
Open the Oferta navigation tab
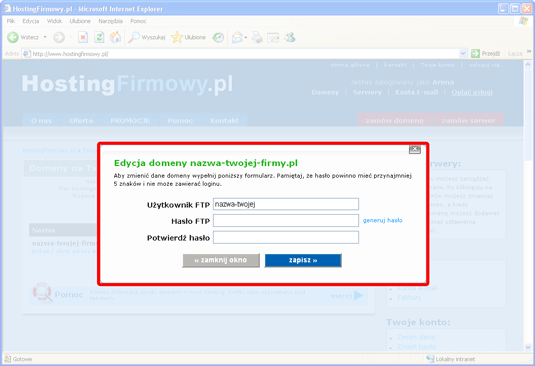pyautogui.click(x=81, y=120)
